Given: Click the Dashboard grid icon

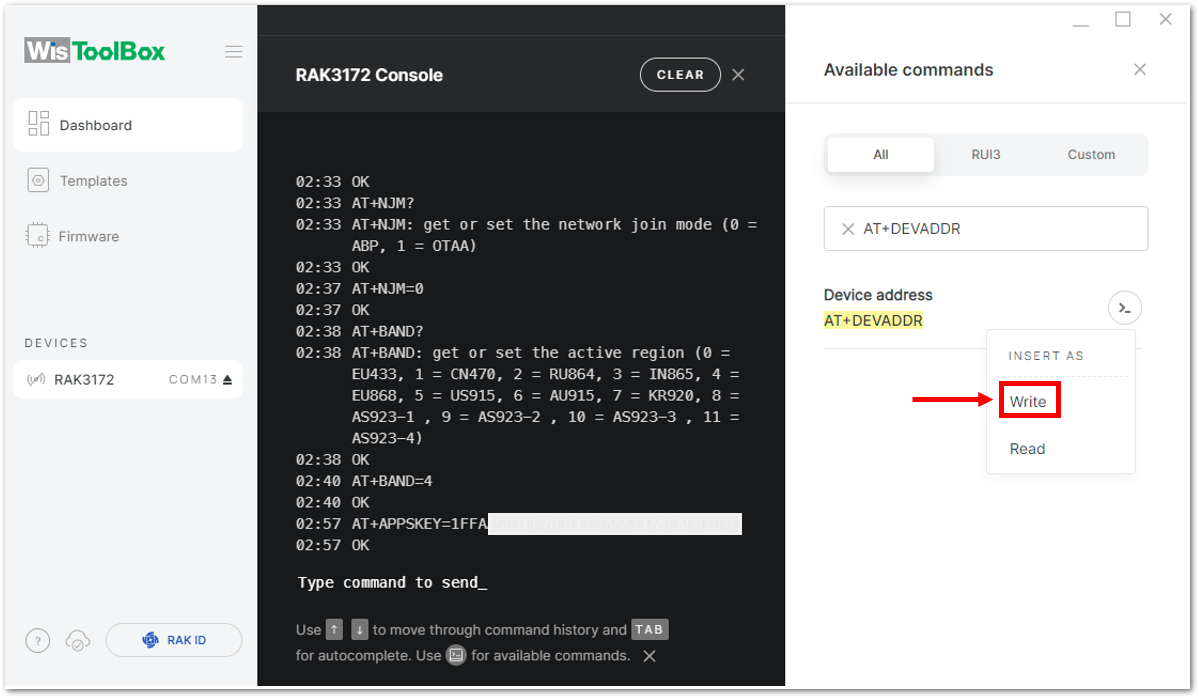Looking at the screenshot, I should pyautogui.click(x=38, y=124).
